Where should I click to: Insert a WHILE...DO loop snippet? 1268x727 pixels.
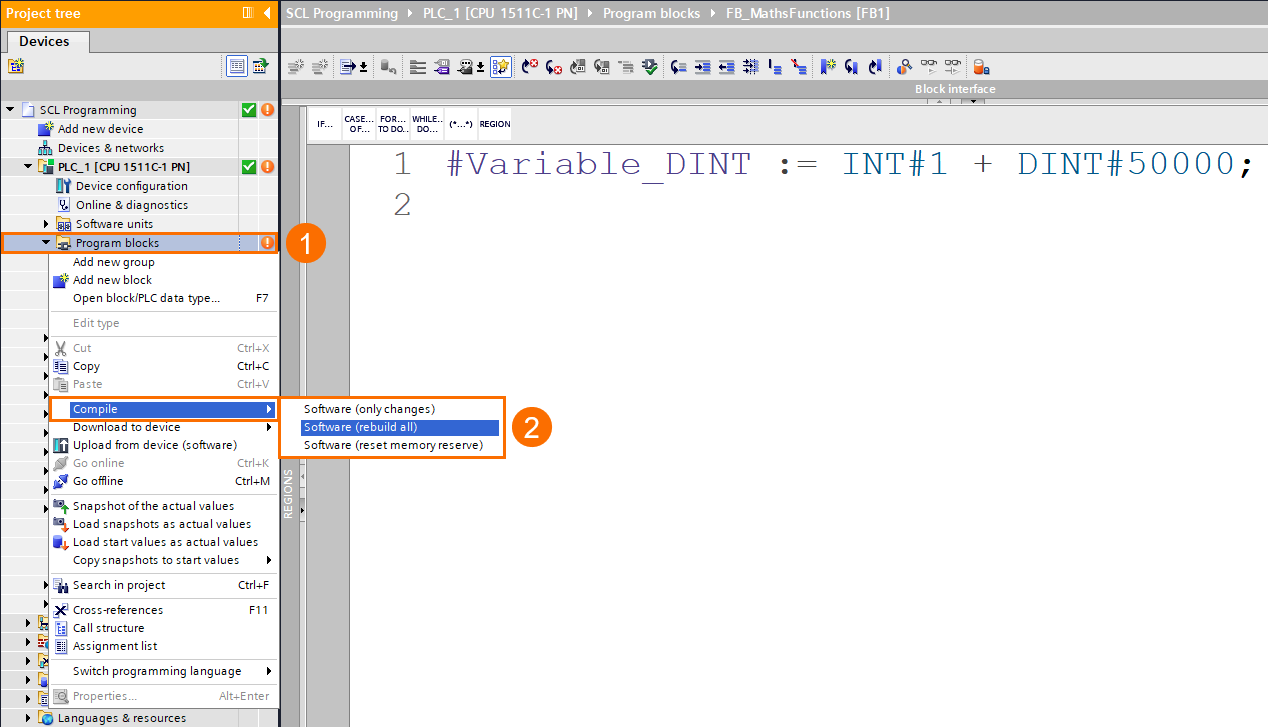(x=426, y=123)
